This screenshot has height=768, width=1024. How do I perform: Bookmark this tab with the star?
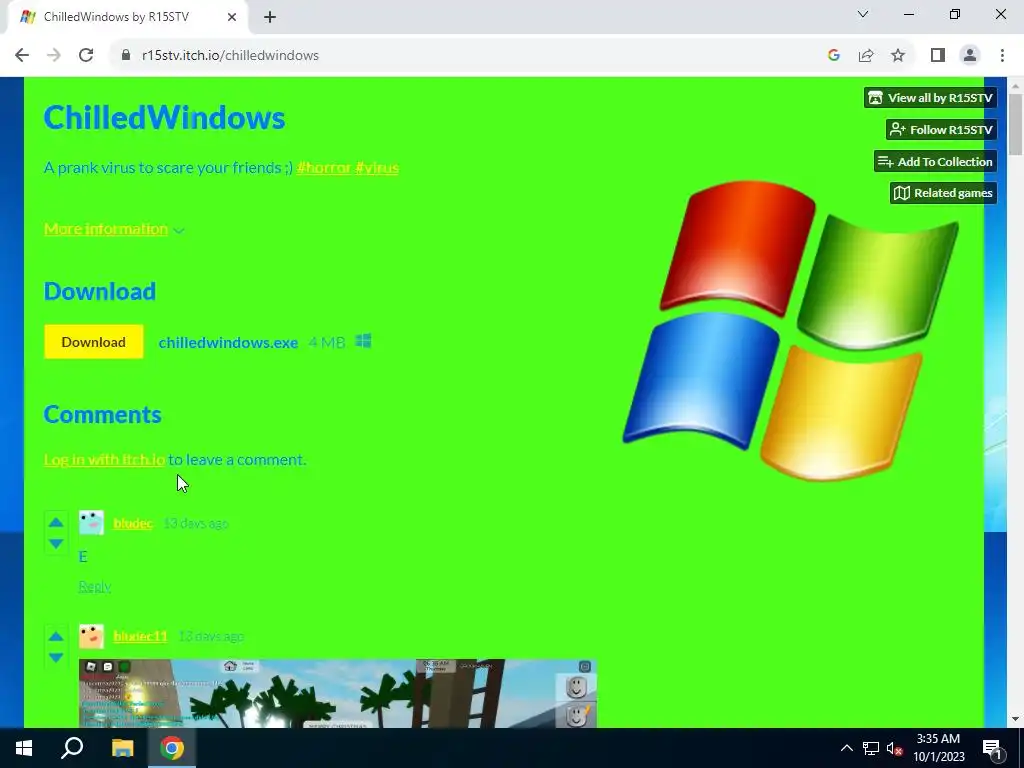(x=898, y=56)
